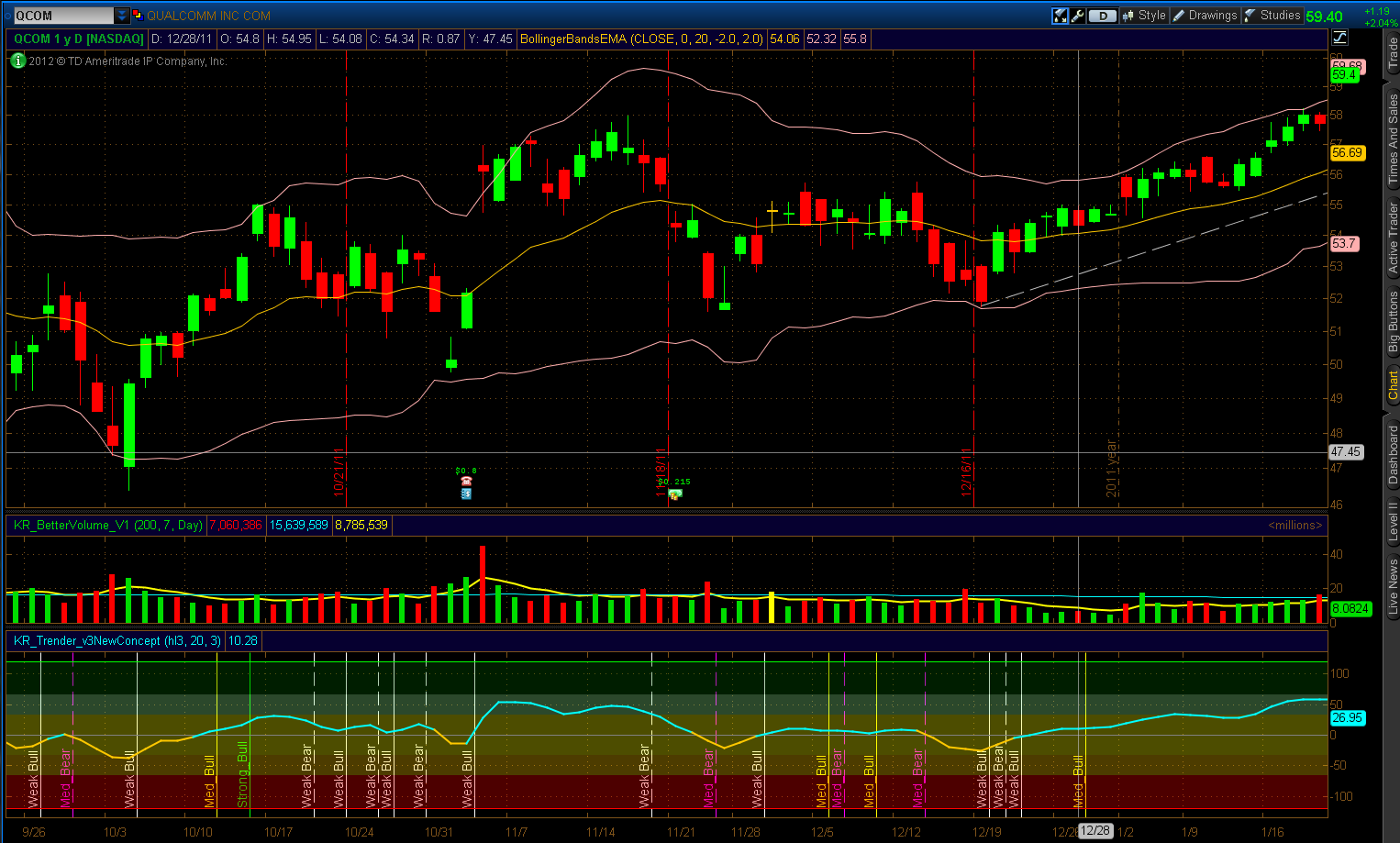
Task: Click the R: 0.87 range cell
Action: pos(441,39)
